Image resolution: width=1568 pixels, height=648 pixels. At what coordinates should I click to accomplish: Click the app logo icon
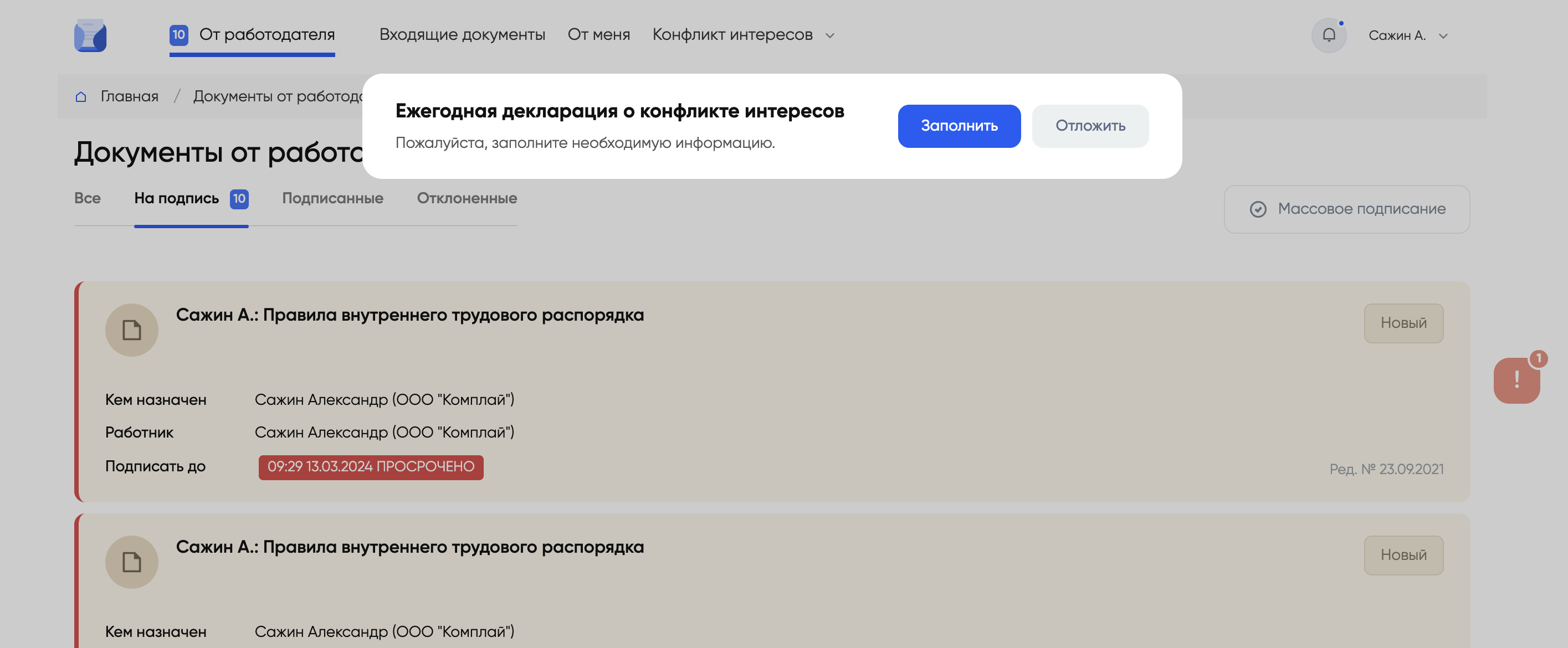tap(90, 35)
